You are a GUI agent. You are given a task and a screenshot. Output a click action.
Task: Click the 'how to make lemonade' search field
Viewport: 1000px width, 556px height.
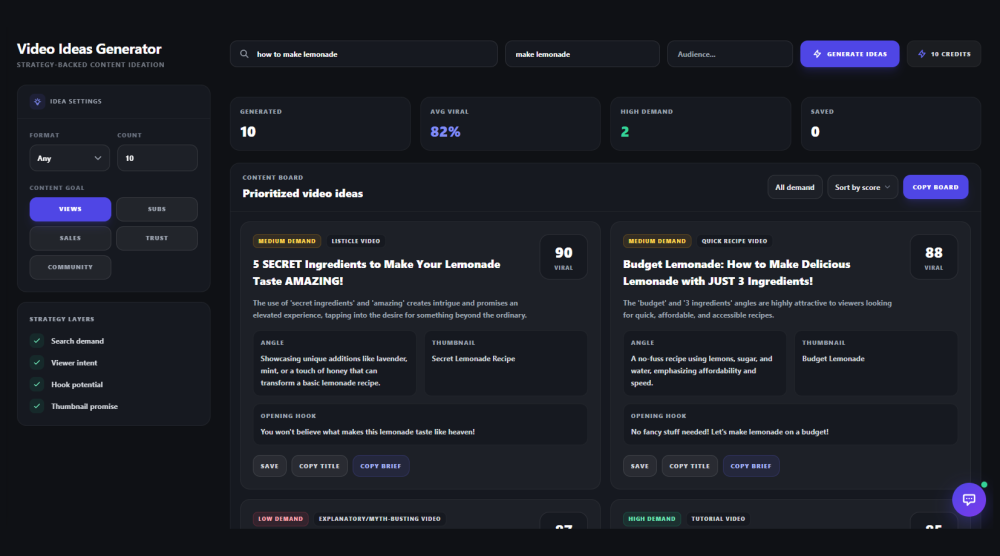[x=364, y=54]
